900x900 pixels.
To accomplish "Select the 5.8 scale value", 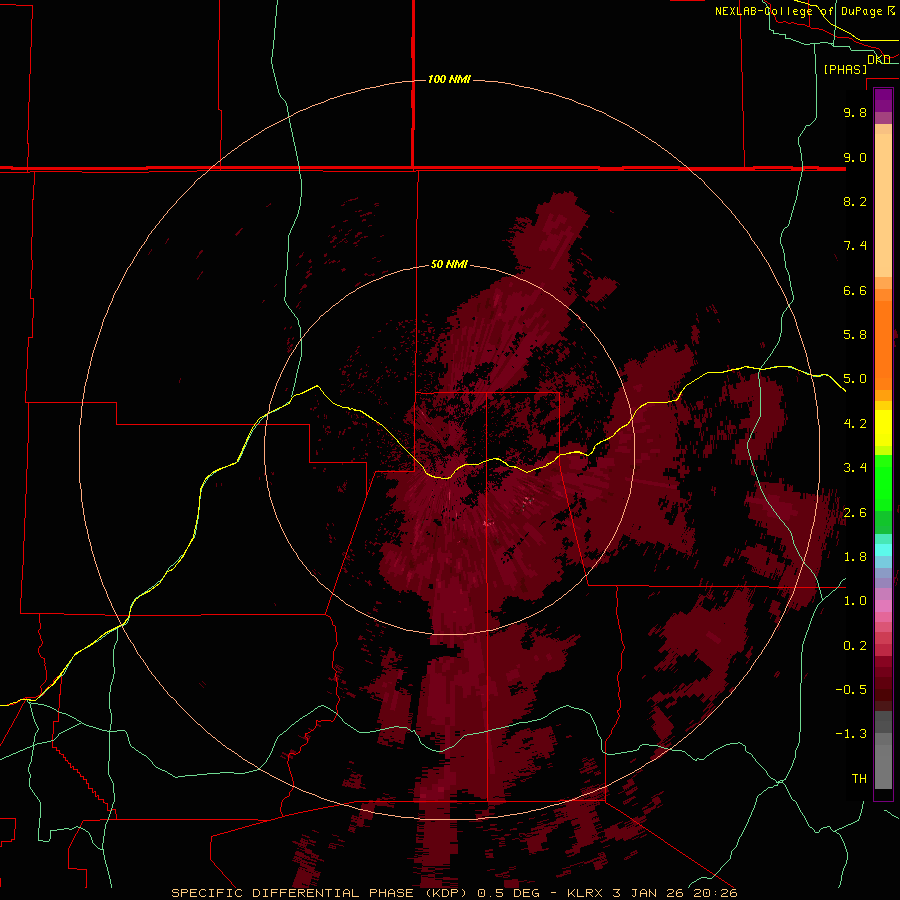I will point(855,335).
